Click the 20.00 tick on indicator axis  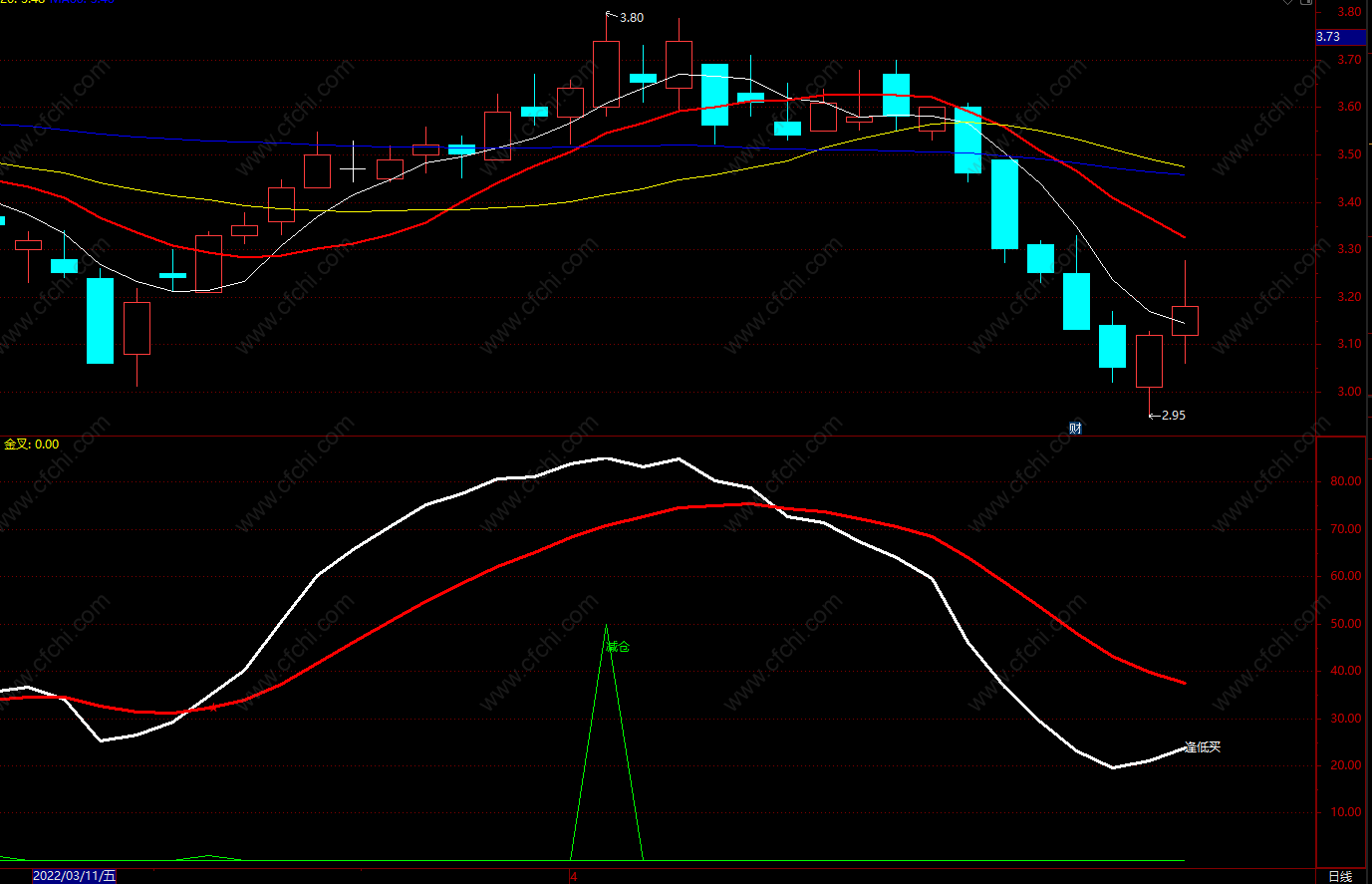coord(1346,765)
